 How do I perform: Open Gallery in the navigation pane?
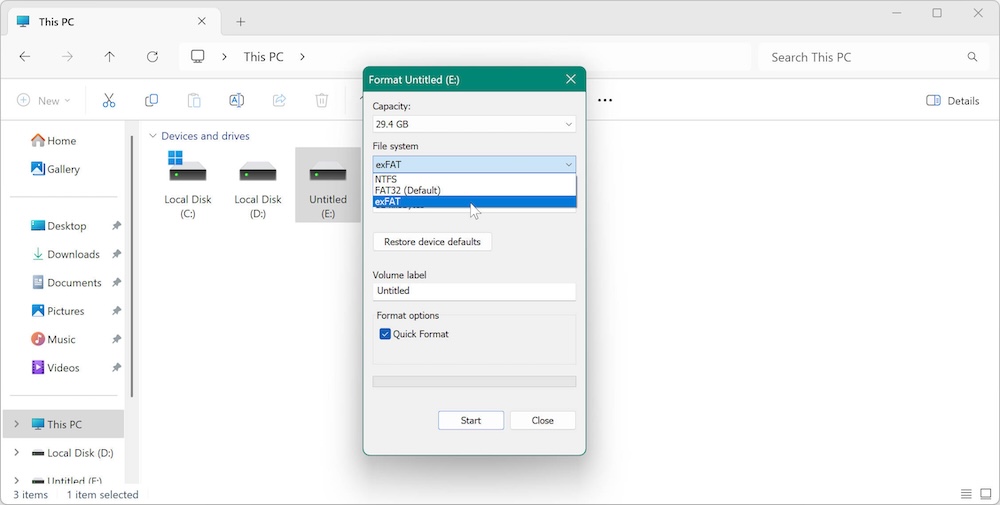pyautogui.click(x=55, y=169)
